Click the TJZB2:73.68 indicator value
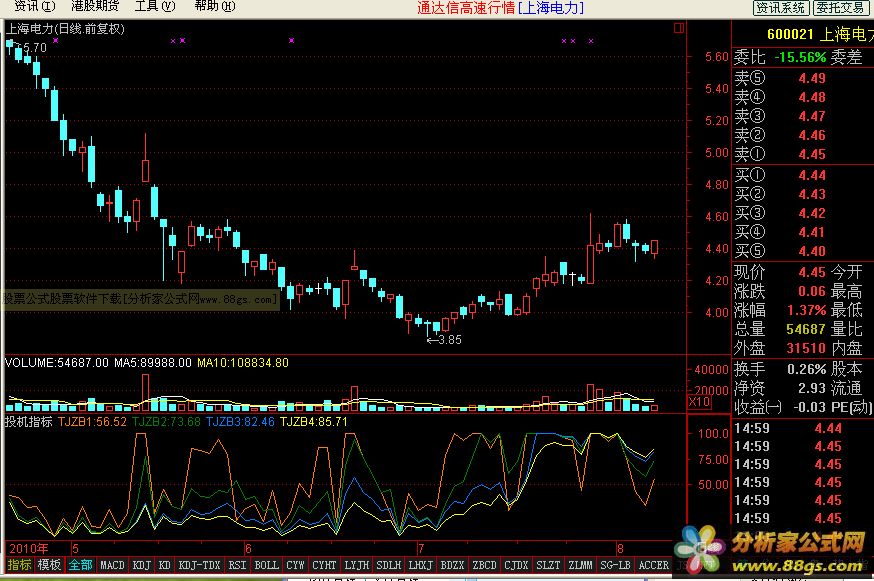This screenshot has width=874, height=581. point(166,422)
